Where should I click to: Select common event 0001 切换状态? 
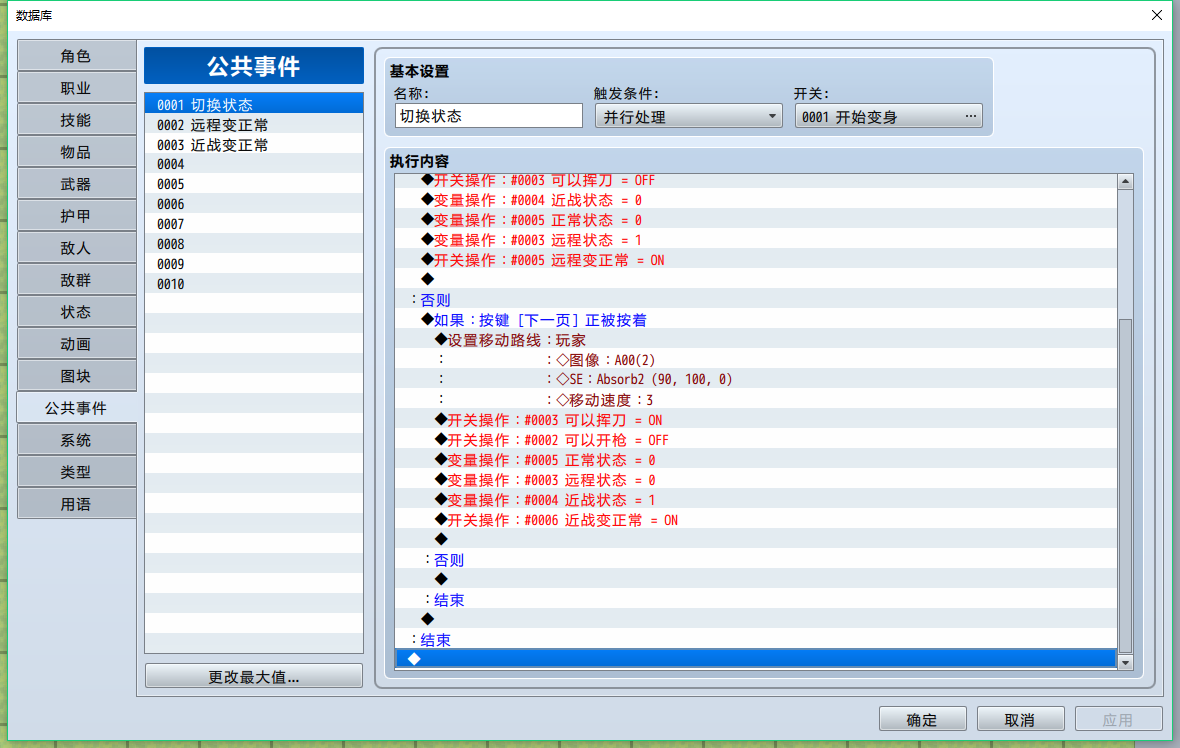pyautogui.click(x=254, y=105)
